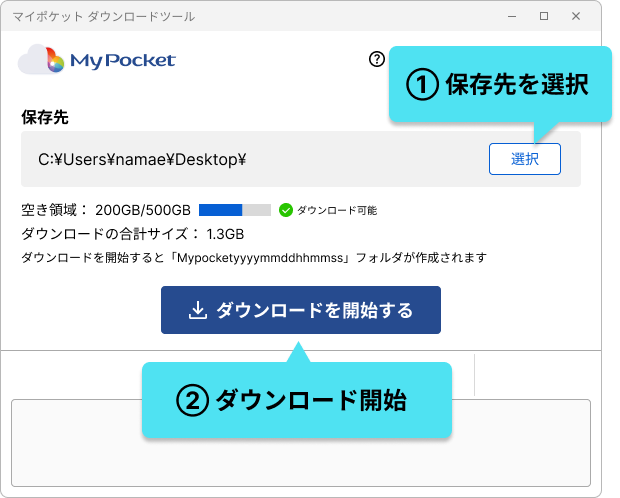The width and height of the screenshot is (620, 498).
Task: Click the 空き領域 200GB/500GB text
Action: click(106, 211)
